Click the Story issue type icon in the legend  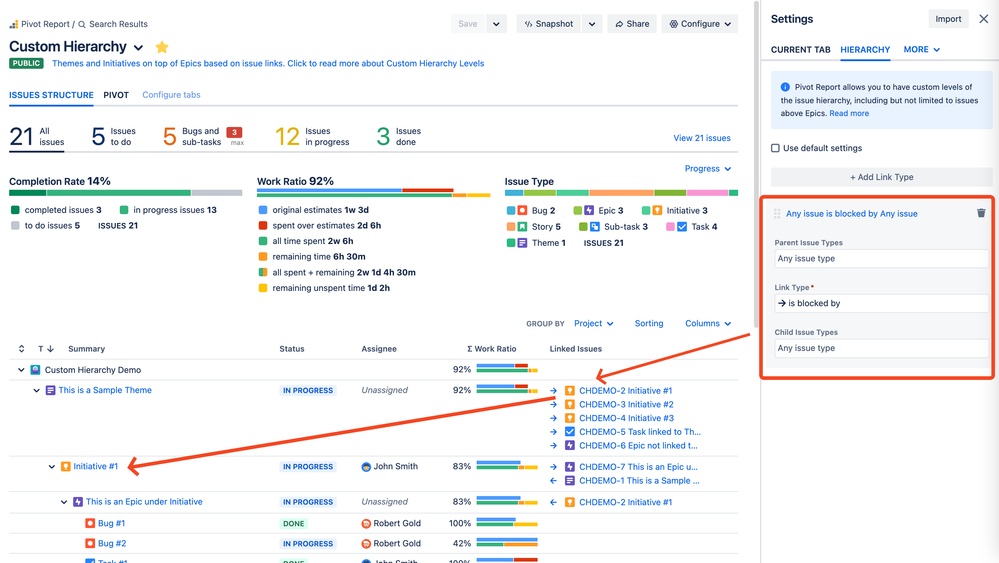click(522, 227)
